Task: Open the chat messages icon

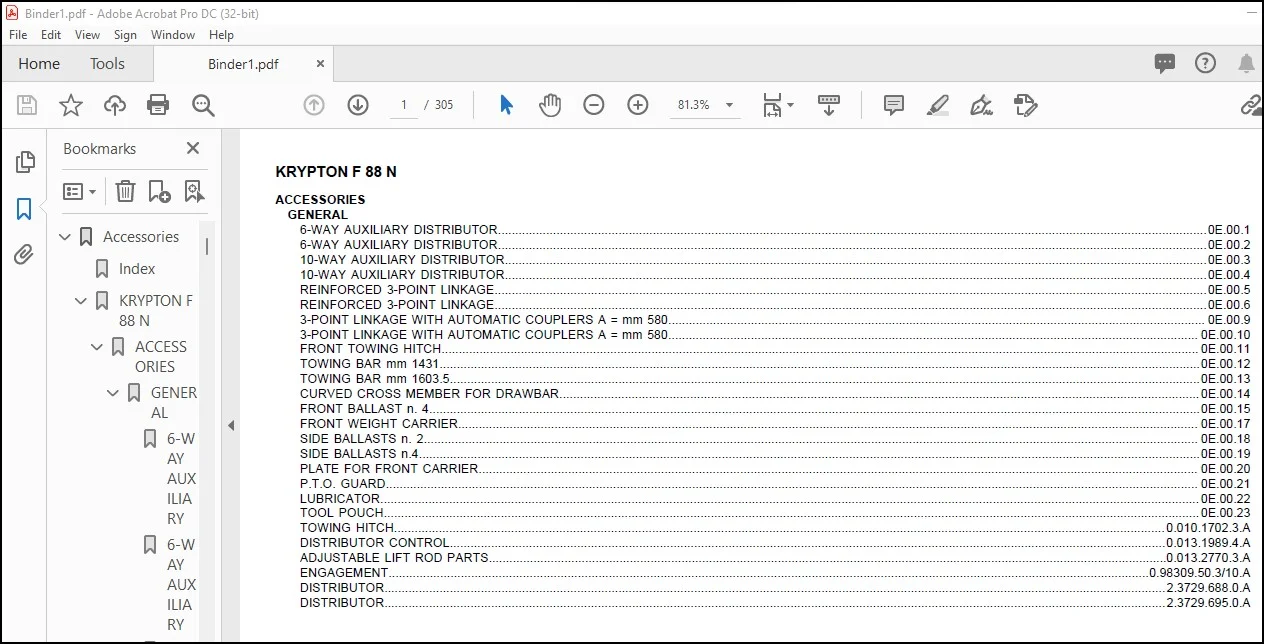Action: coord(1165,63)
